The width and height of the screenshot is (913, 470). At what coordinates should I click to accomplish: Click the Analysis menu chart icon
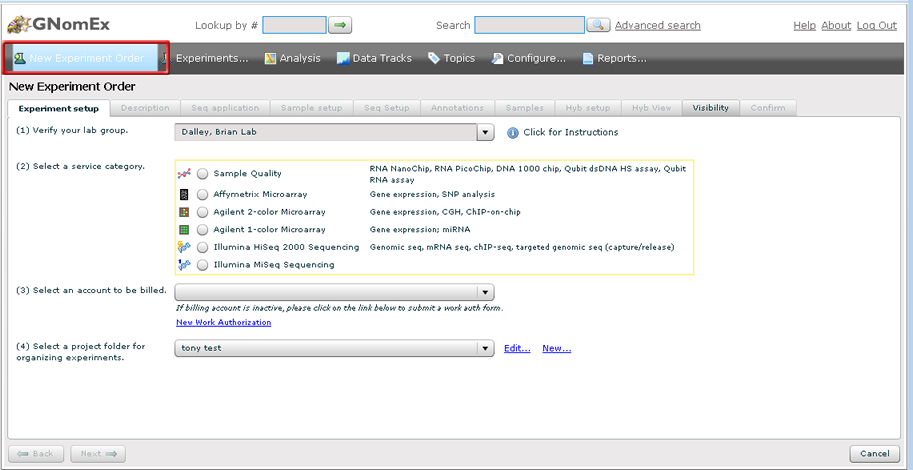coord(270,58)
